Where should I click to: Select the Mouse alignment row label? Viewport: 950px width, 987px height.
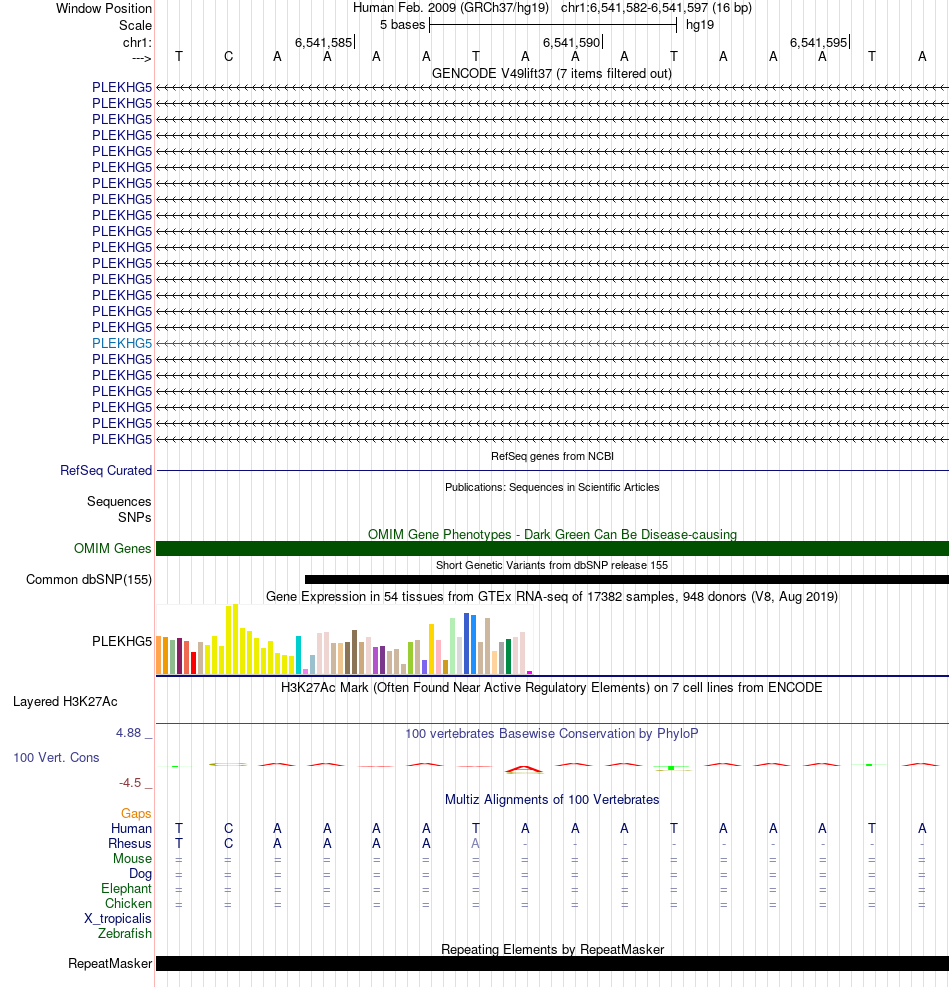point(132,859)
